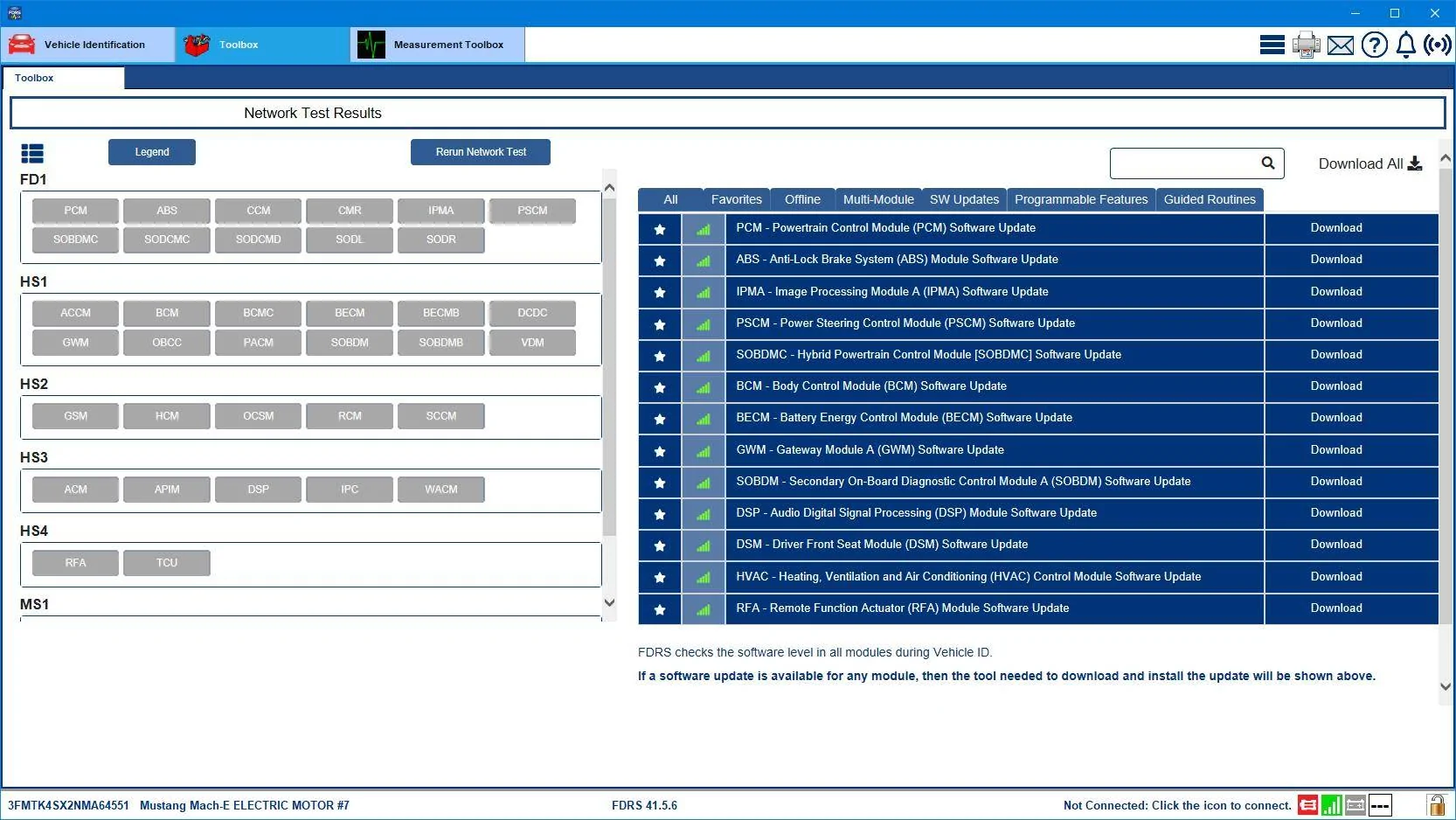
Task: Switch the network view using the list icon
Action: (32, 154)
